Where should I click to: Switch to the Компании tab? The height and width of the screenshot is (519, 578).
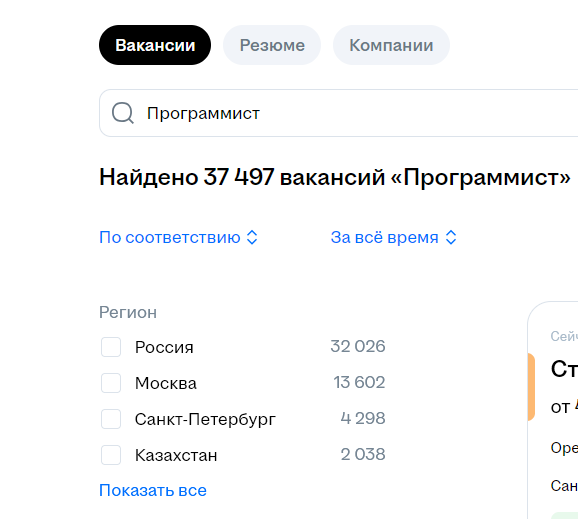[x=391, y=45]
